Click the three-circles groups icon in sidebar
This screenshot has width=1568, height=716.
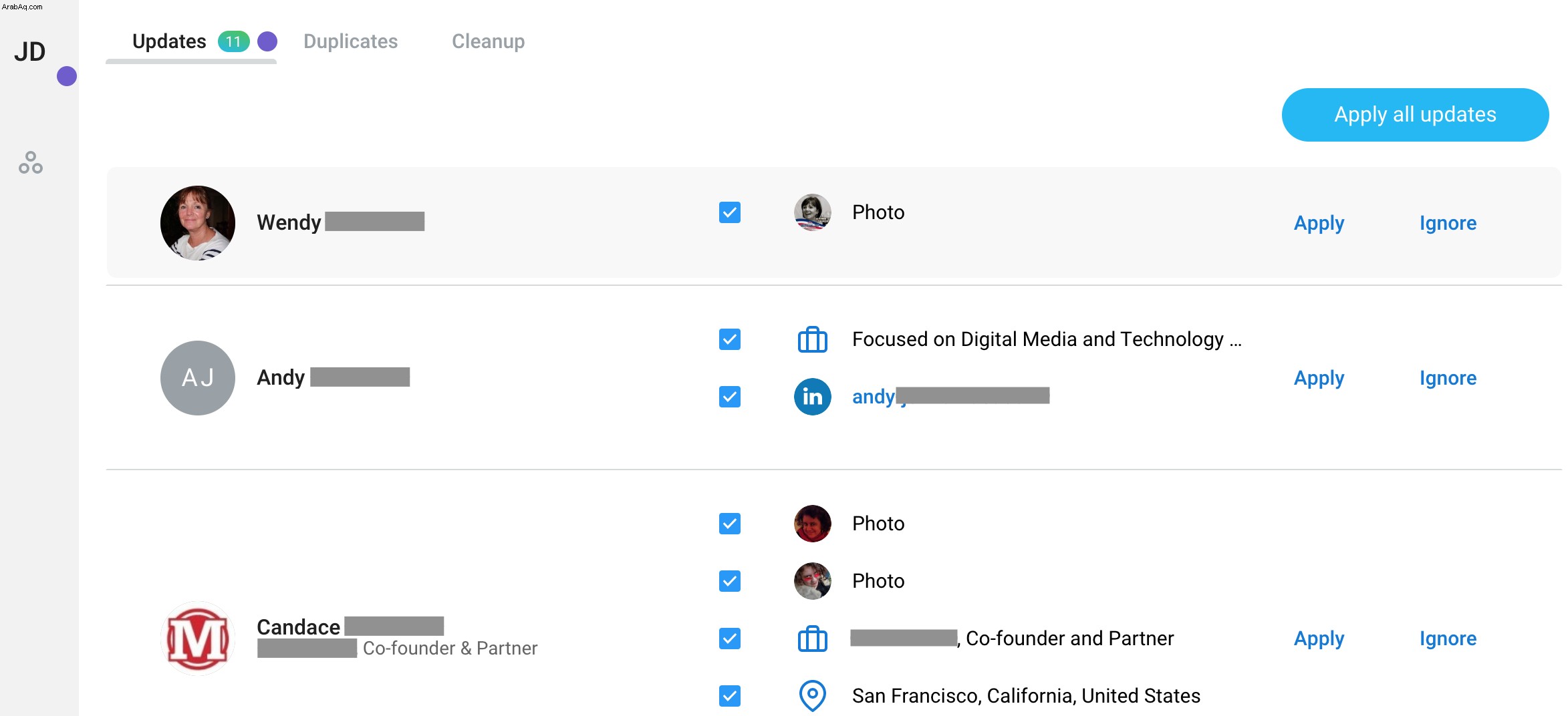coord(31,162)
